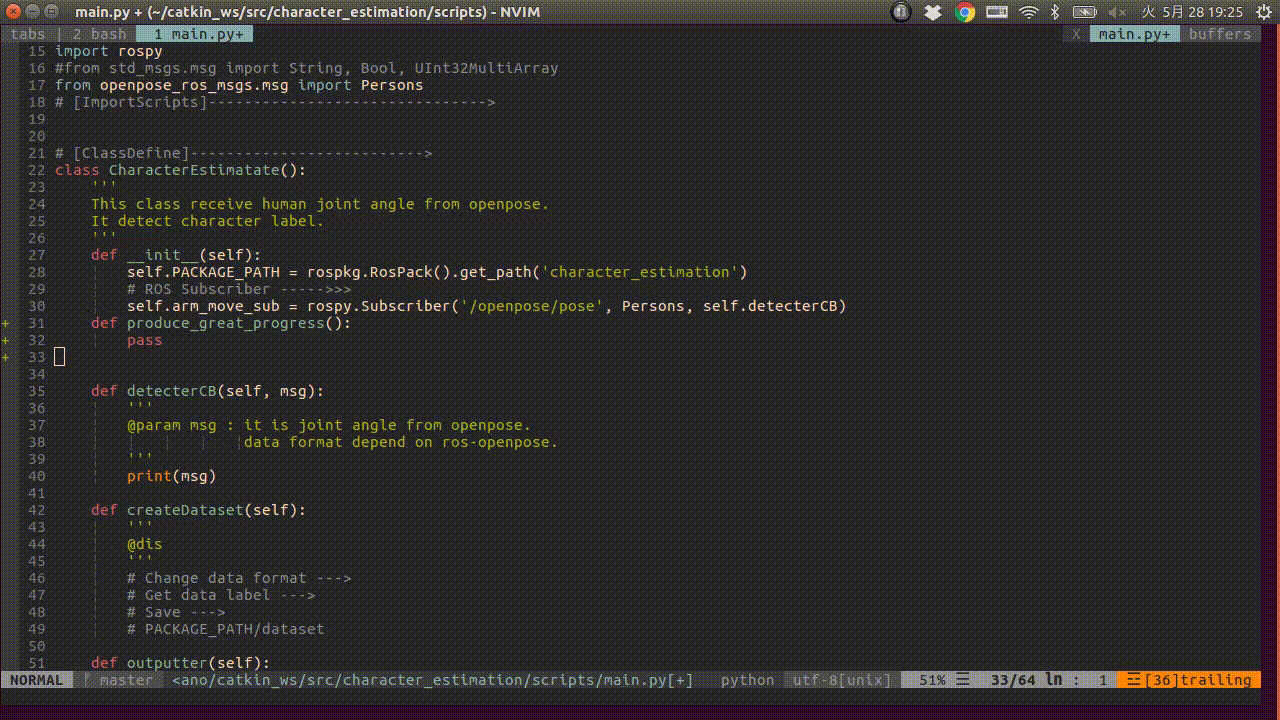Click the 'It detect character label.' line
This screenshot has height=720, width=1280.
(x=207, y=221)
